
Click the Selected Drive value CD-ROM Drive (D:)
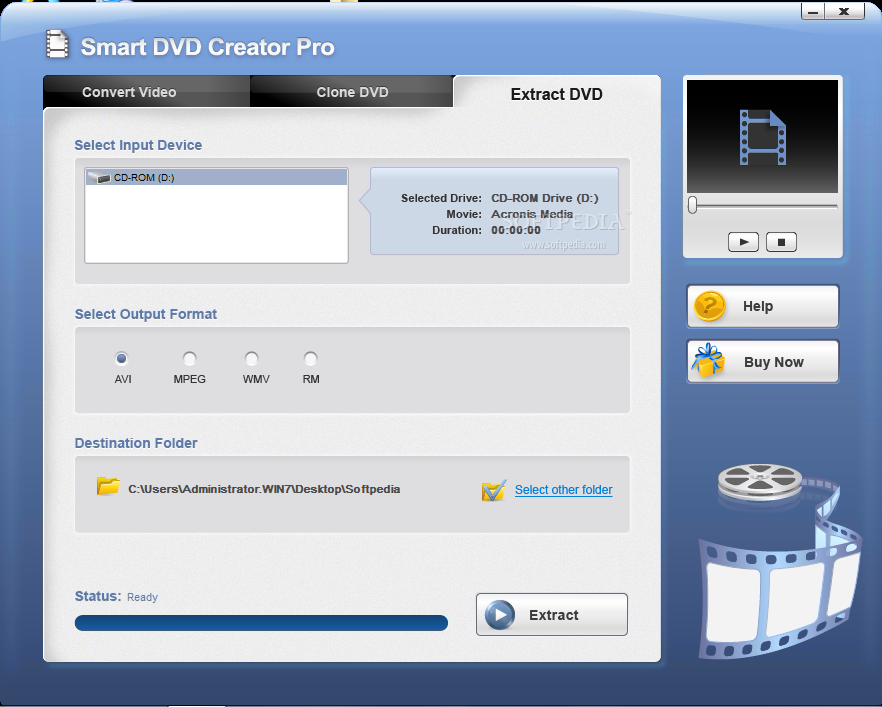click(x=544, y=198)
